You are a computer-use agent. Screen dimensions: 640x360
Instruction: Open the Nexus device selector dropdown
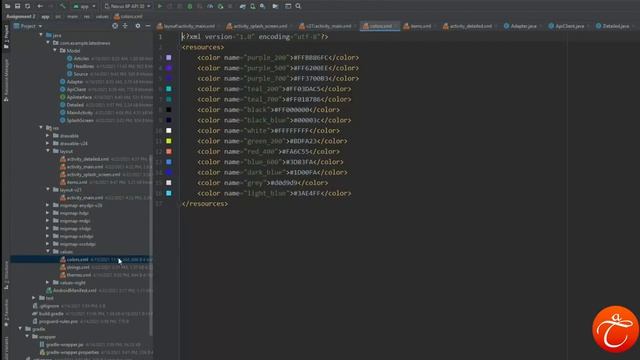[x=127, y=6]
